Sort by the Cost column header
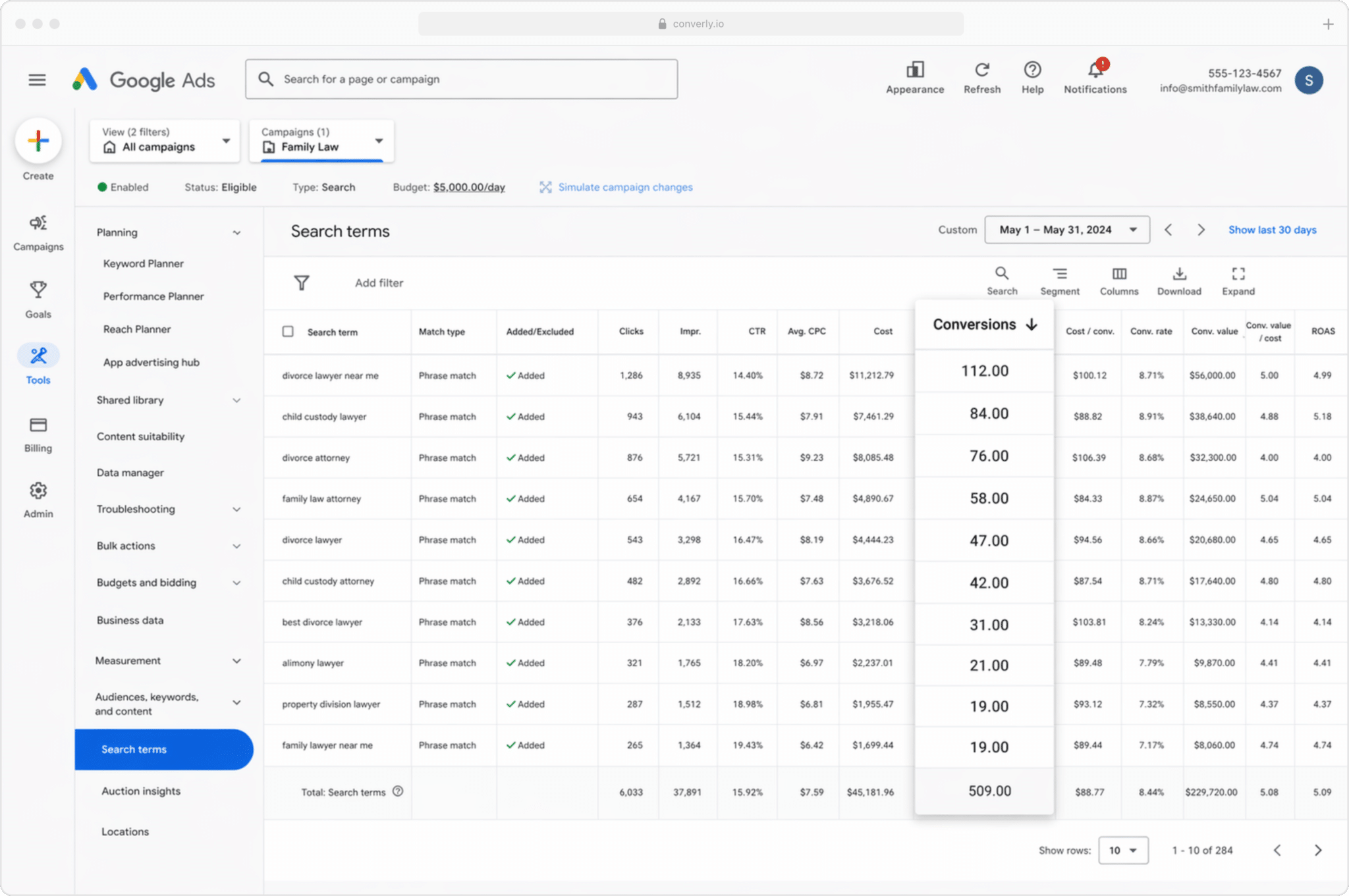Image resolution: width=1349 pixels, height=896 pixels. [883, 331]
